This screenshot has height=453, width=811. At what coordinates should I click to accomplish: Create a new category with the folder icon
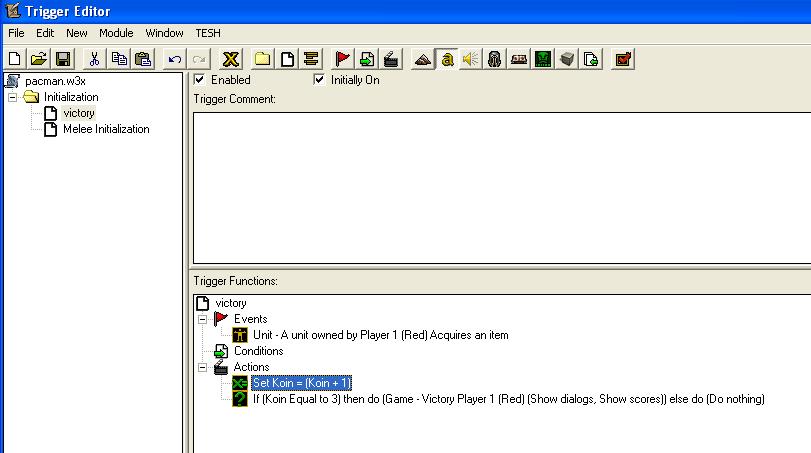[262, 59]
